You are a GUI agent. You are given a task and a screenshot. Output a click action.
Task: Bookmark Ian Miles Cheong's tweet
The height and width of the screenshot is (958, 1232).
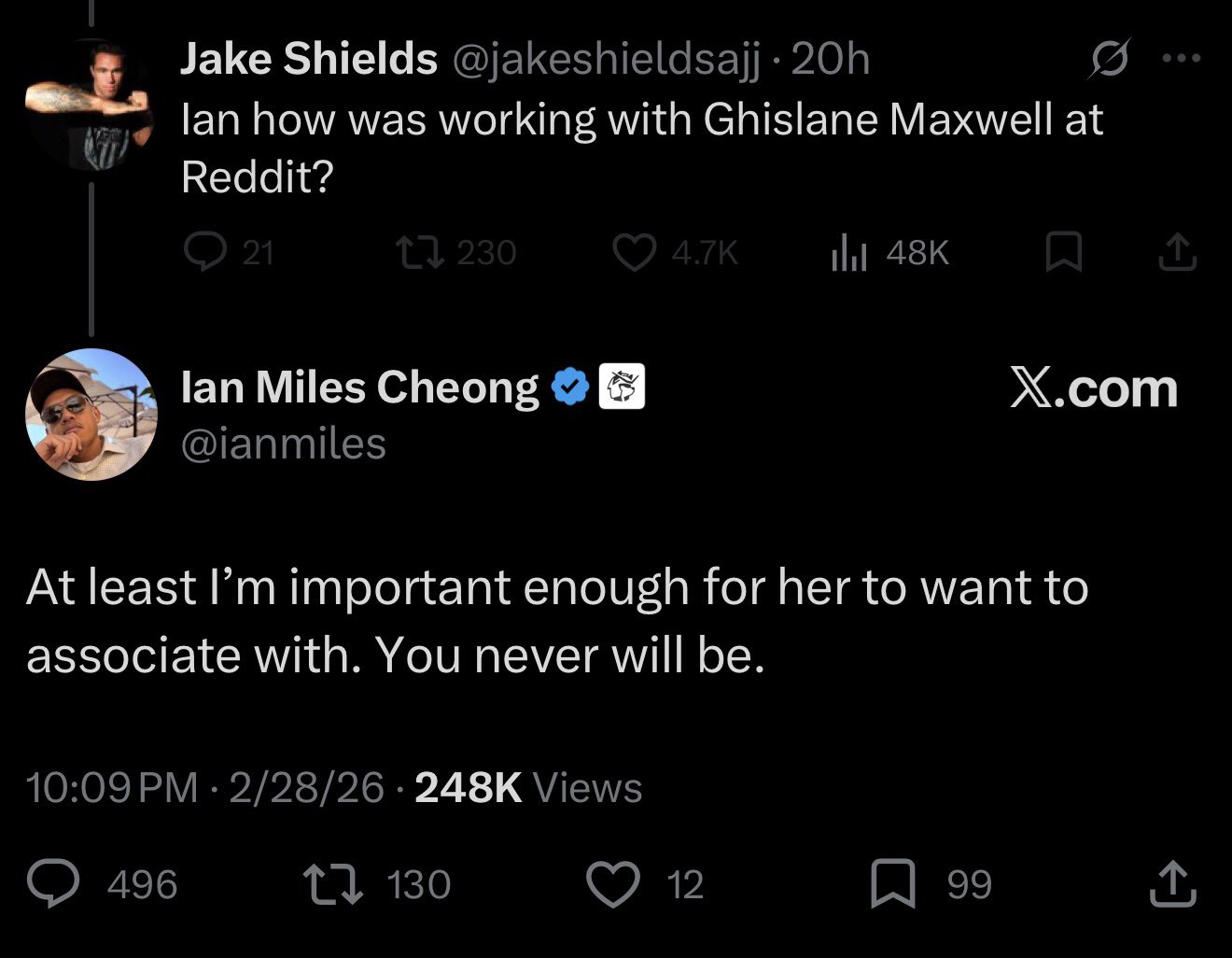pyautogui.click(x=893, y=884)
